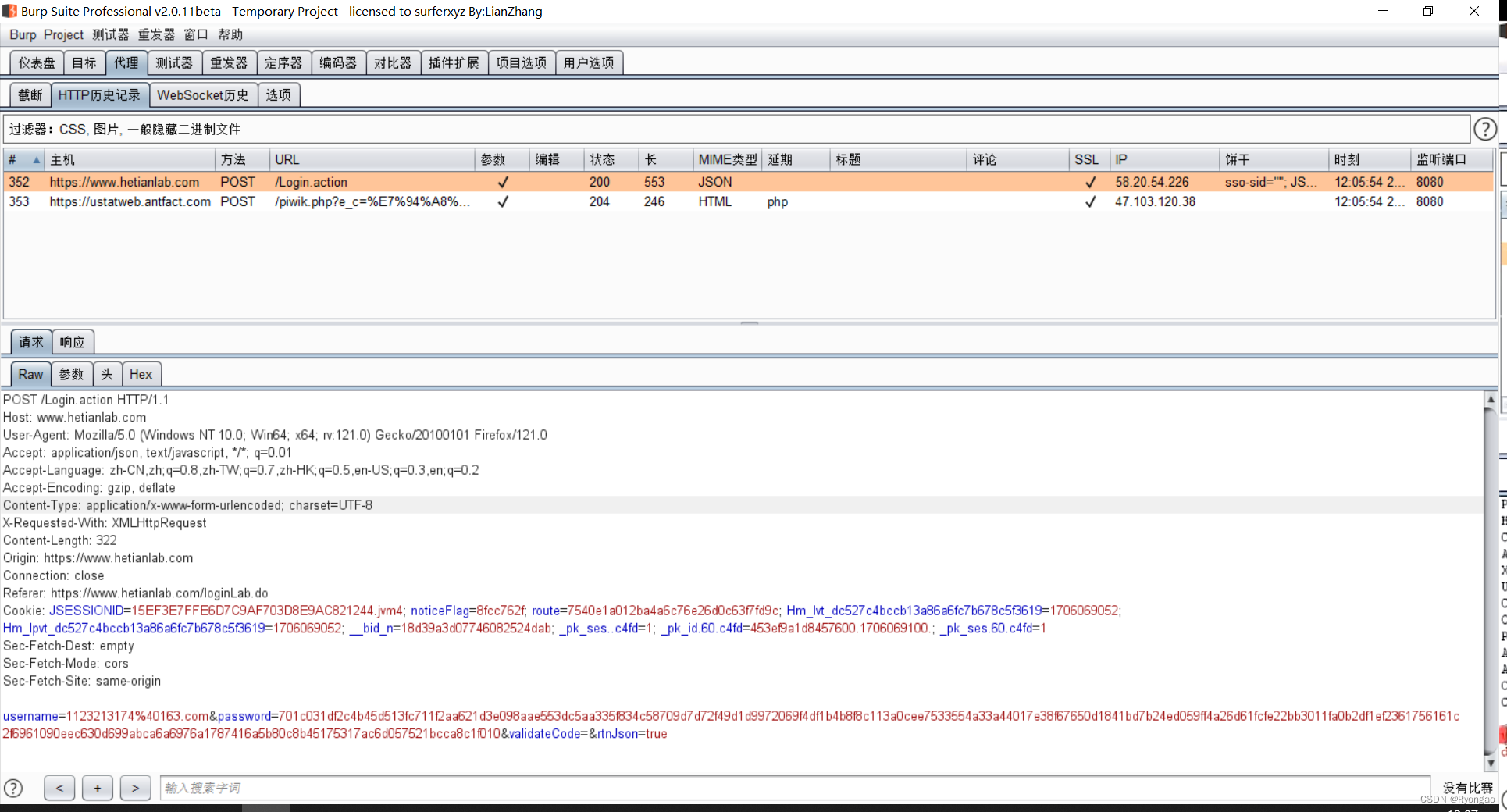
Task: Open the 窗口 menu
Action: (x=196, y=34)
